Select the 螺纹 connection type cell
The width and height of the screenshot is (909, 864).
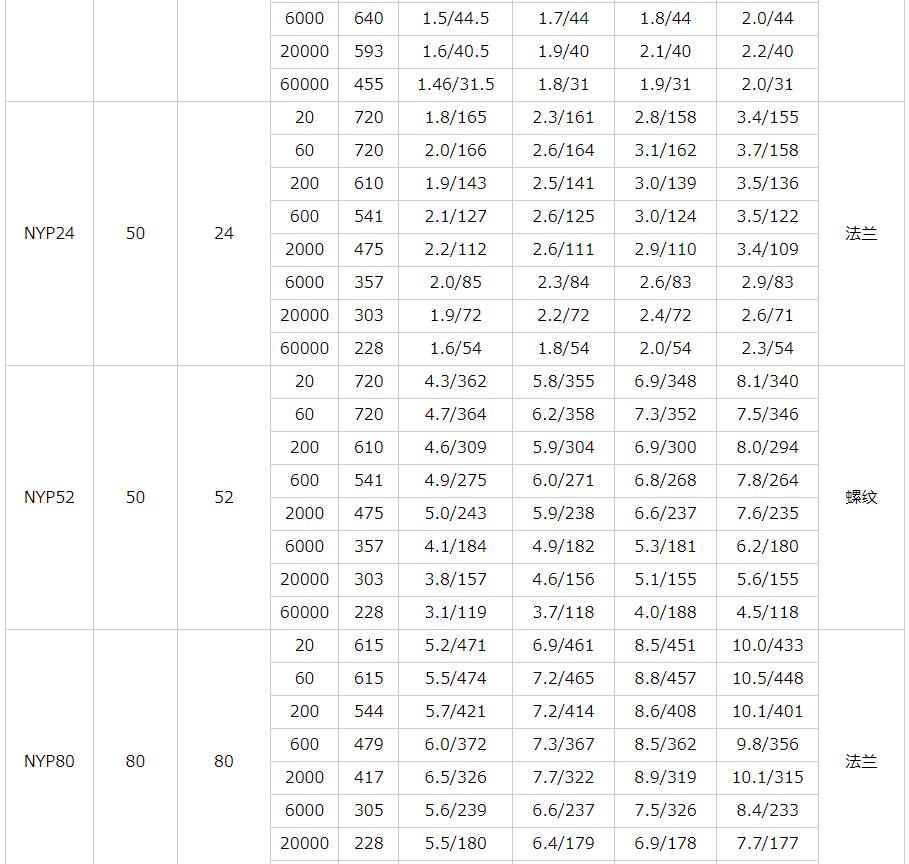point(860,497)
